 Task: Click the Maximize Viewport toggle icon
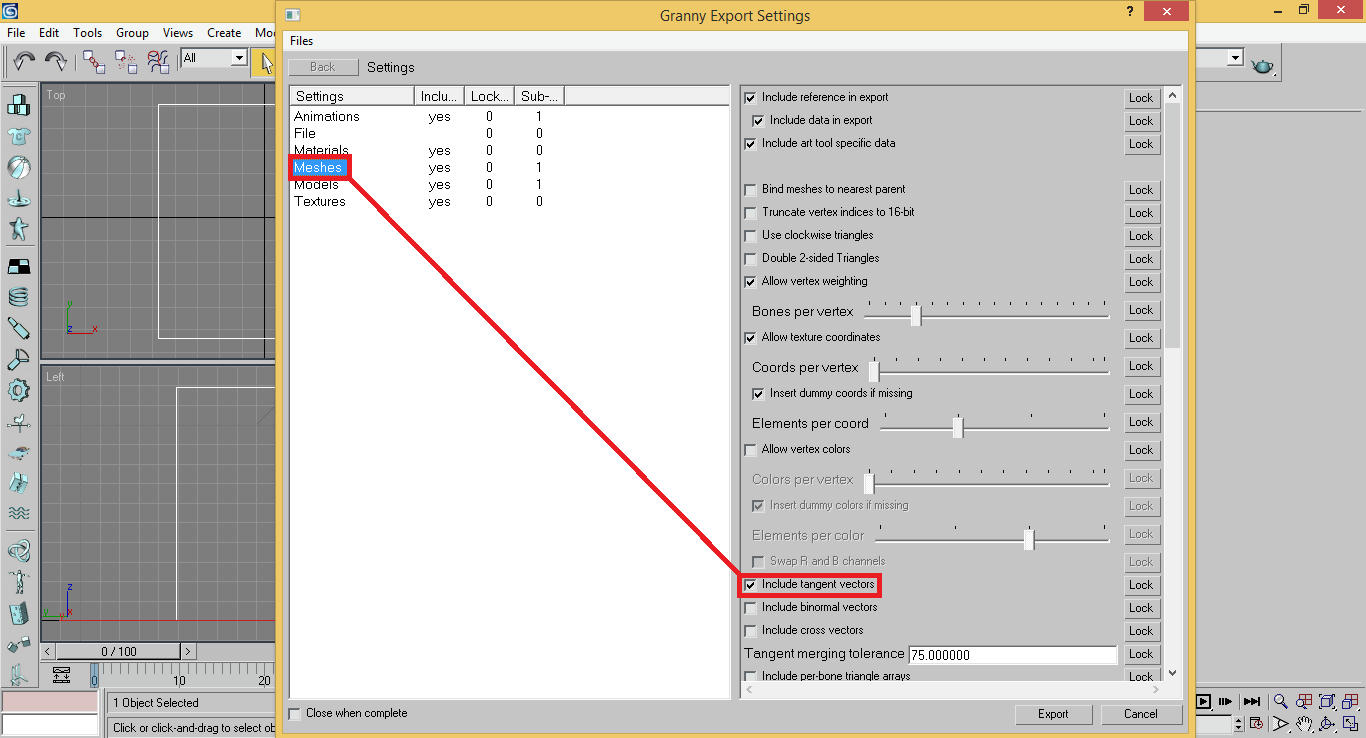[x=1351, y=724]
